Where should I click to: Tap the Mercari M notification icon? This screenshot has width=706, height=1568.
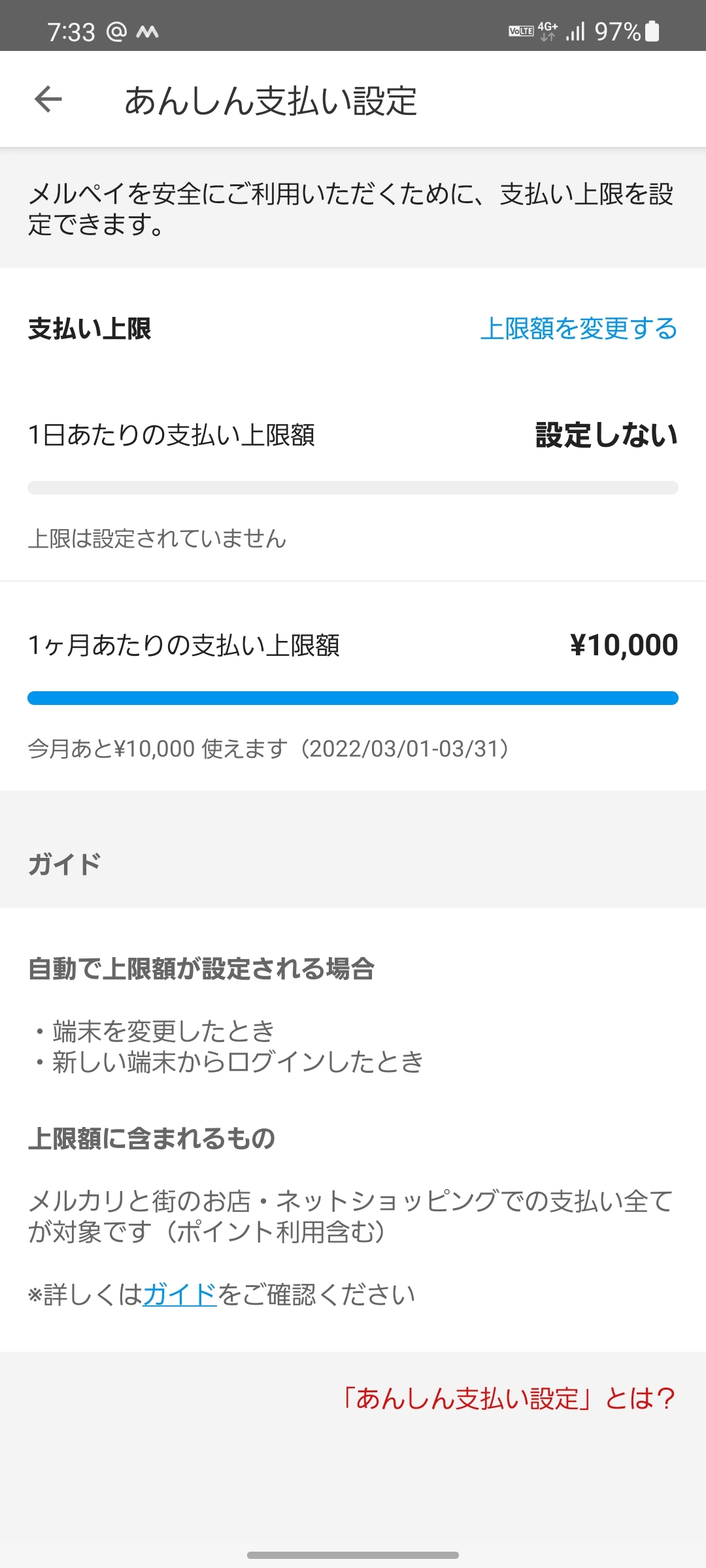[147, 31]
